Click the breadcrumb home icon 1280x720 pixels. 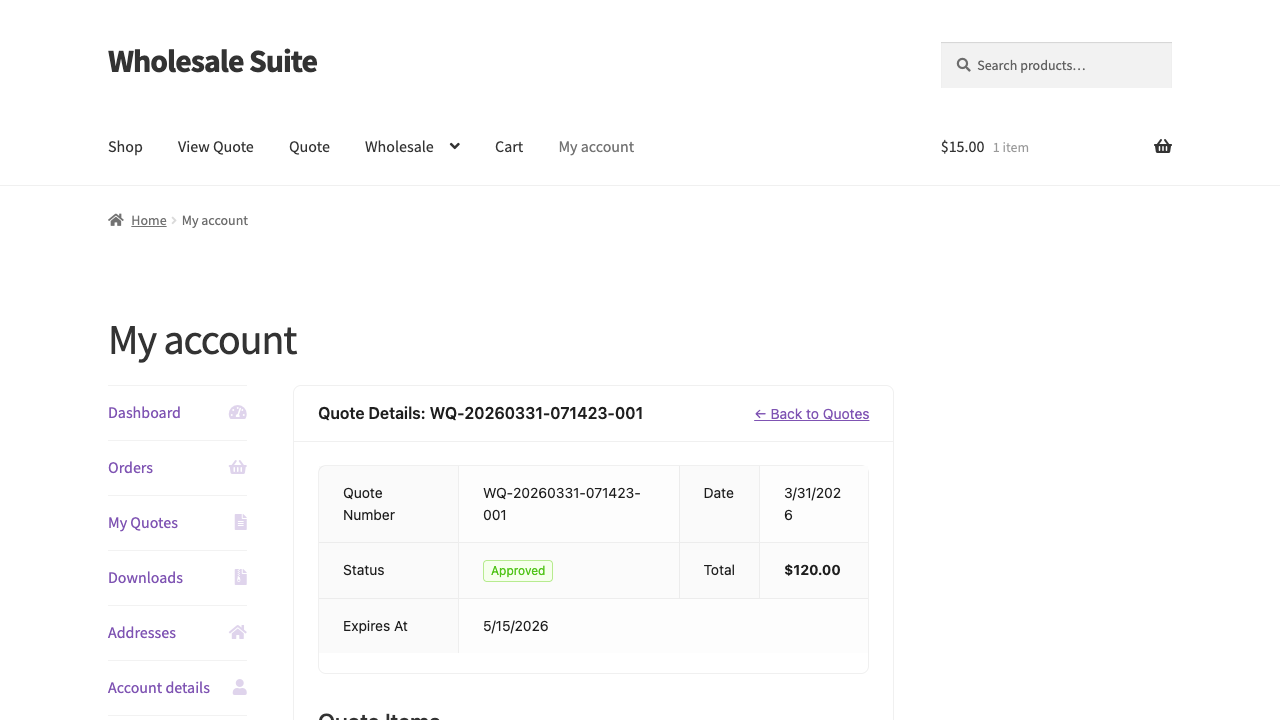[115, 219]
